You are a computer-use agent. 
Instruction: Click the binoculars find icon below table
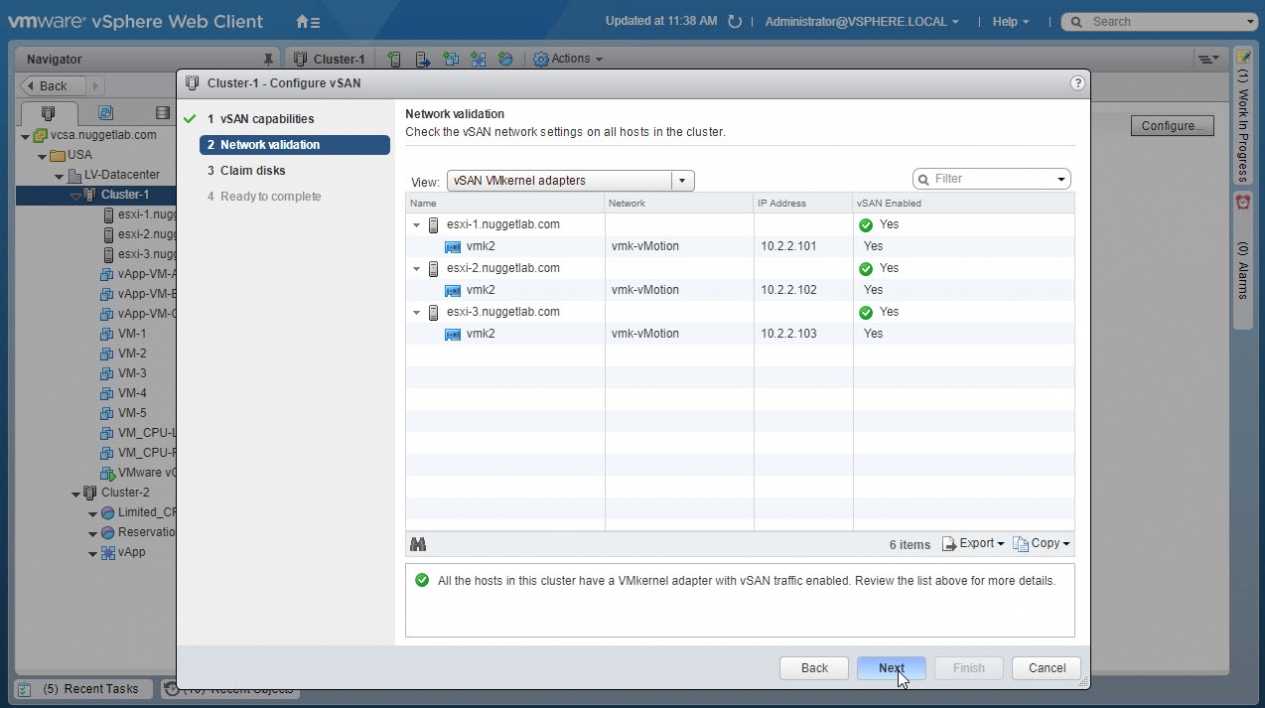click(418, 544)
